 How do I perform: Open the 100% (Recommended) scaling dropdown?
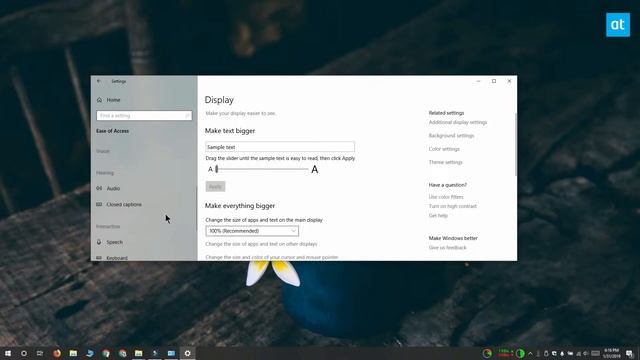pyautogui.click(x=252, y=231)
